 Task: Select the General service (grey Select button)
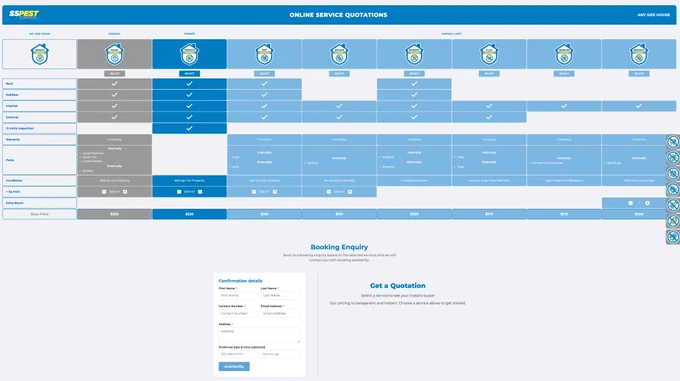[114, 74]
